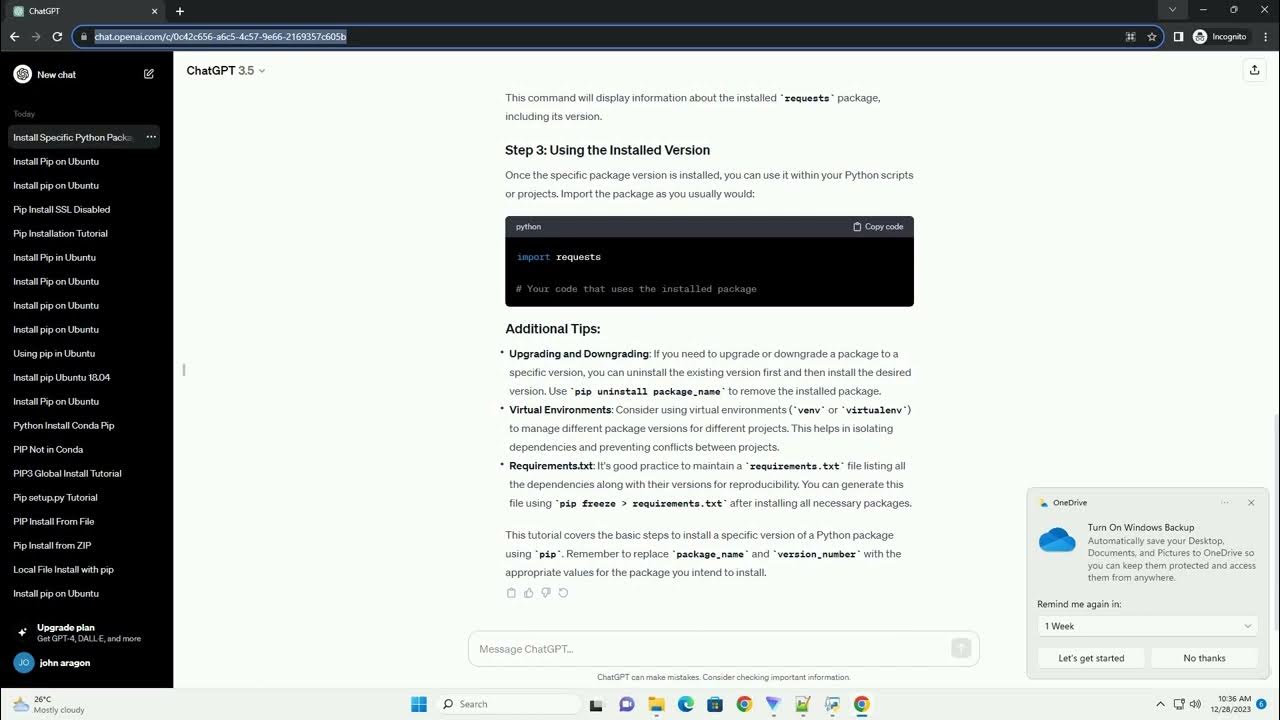This screenshot has width=1280, height=720.
Task: Open Microsoft Store from the taskbar
Action: (715, 704)
